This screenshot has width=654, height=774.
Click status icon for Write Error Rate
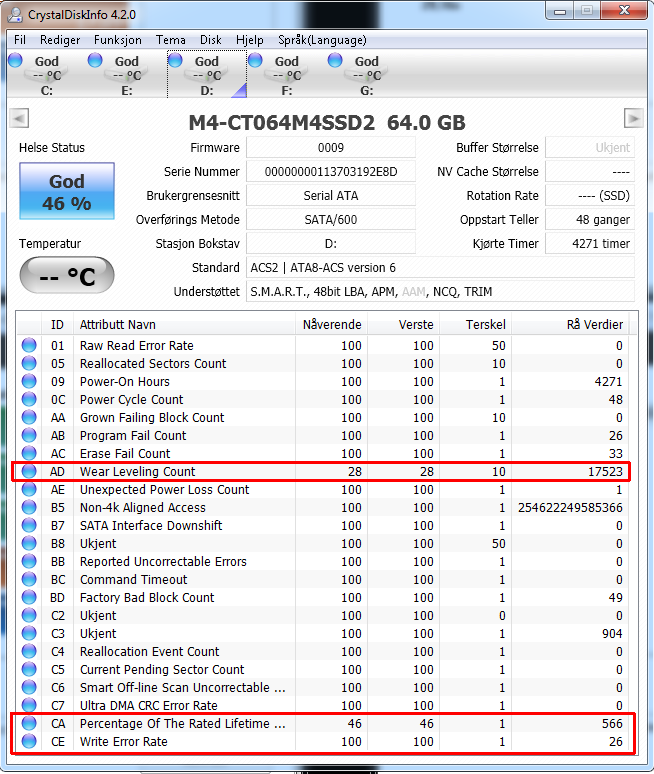29,741
